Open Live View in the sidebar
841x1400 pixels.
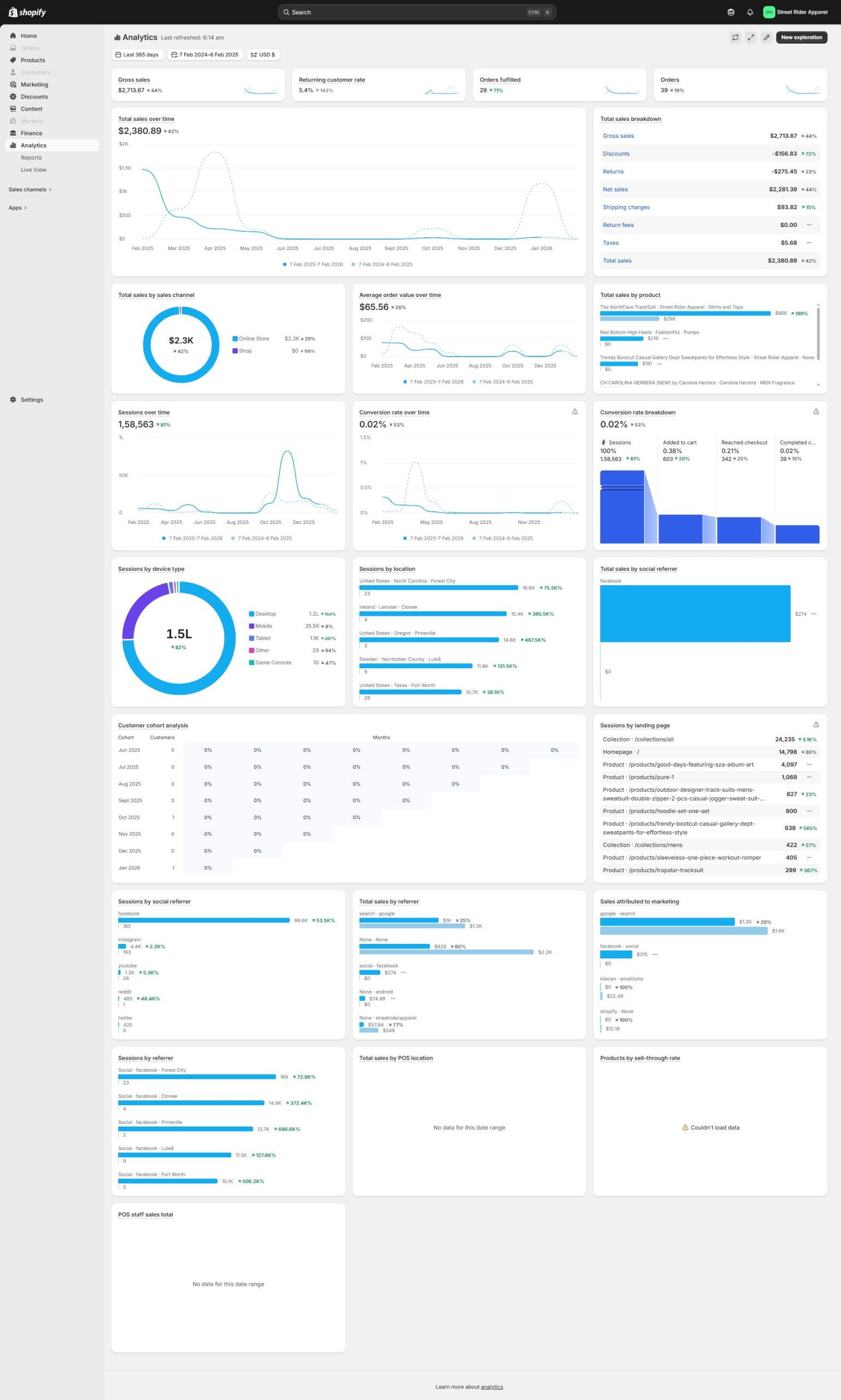pyautogui.click(x=33, y=170)
